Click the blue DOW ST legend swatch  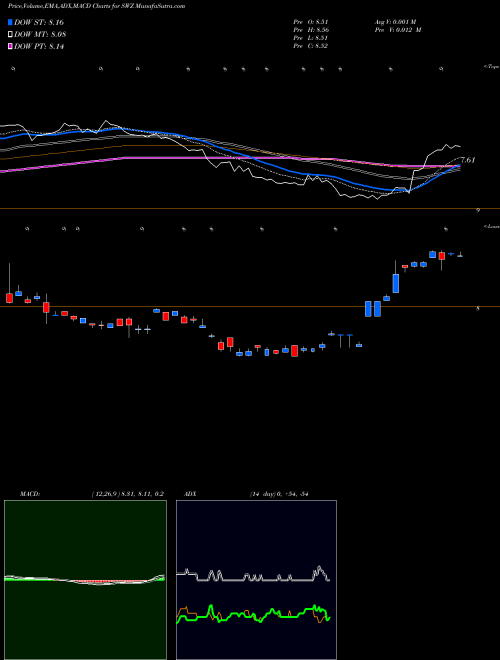point(11,22)
